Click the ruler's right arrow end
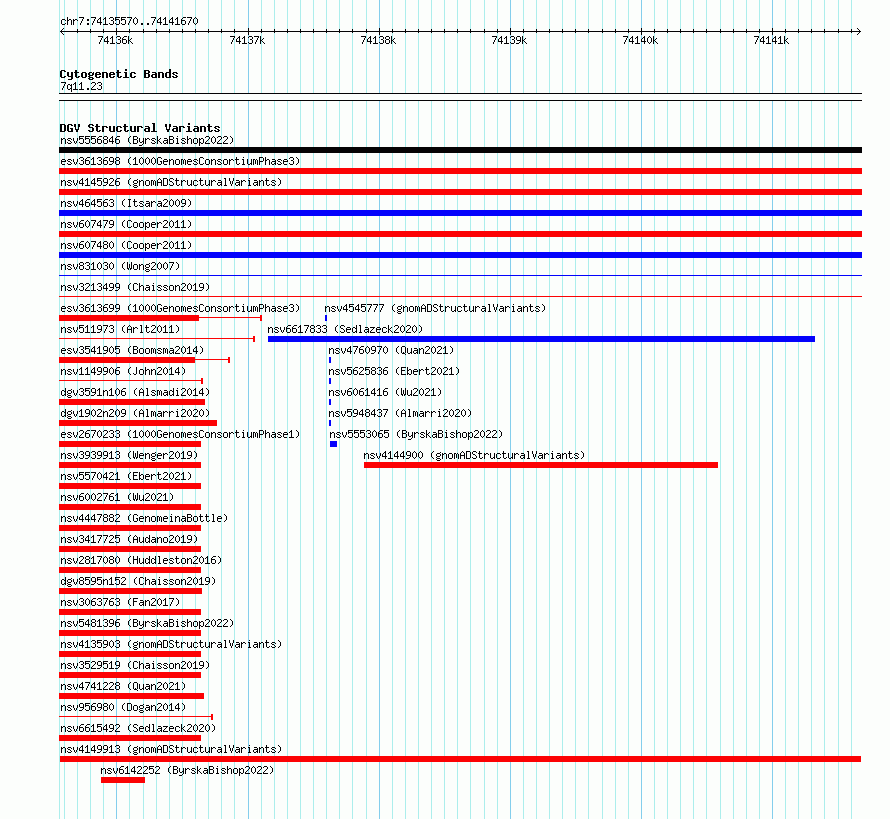The width and height of the screenshot is (890, 819). click(859, 31)
